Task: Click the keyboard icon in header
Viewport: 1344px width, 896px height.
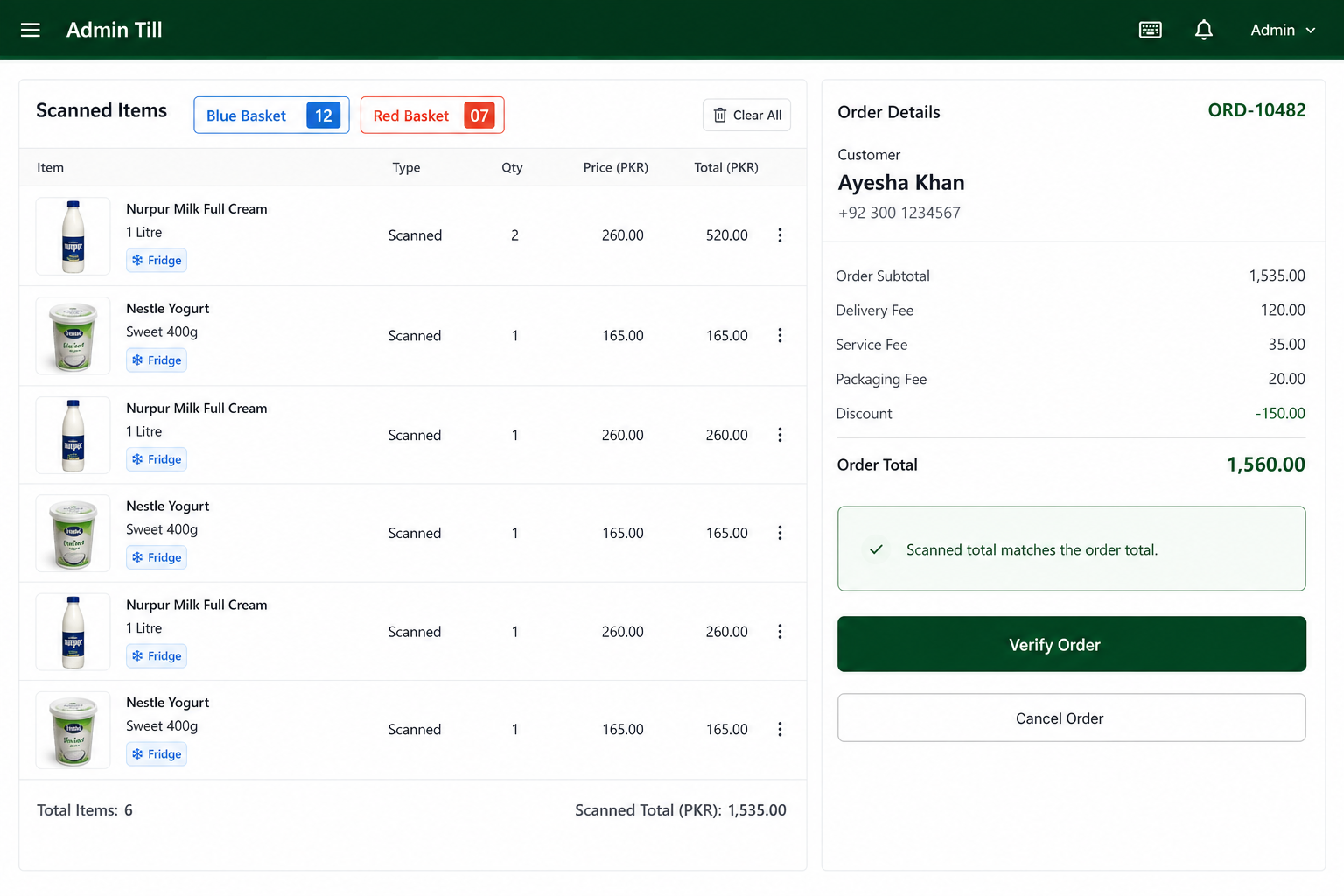Action: 1151,30
